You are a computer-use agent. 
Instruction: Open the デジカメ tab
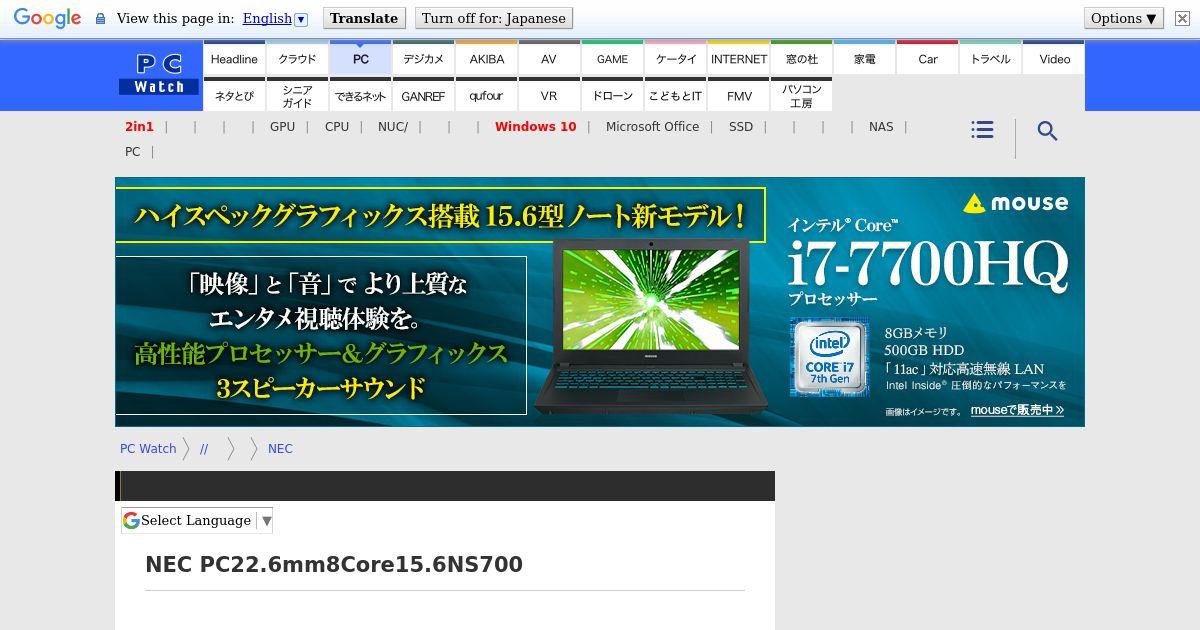coord(423,59)
